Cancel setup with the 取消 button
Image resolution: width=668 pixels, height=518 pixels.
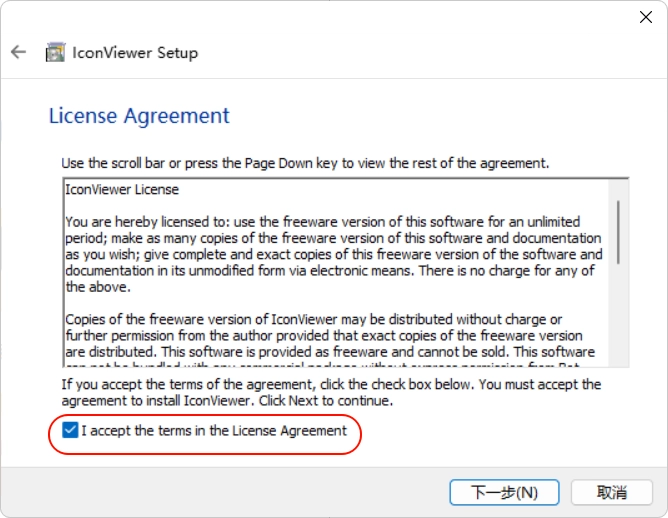(x=612, y=492)
